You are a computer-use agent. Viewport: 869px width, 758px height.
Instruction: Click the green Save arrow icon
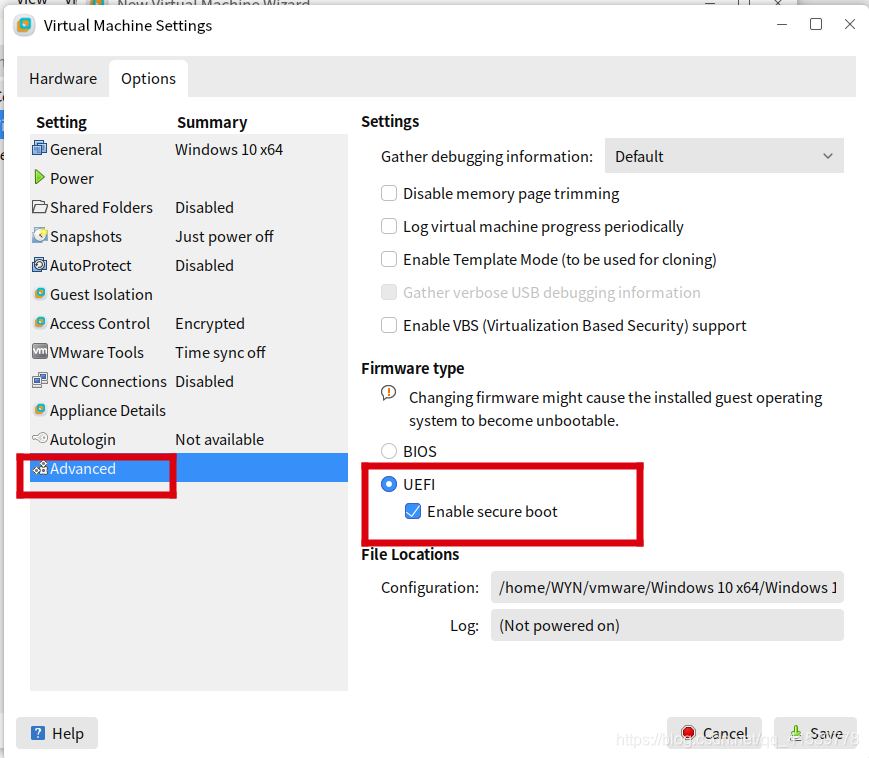796,733
